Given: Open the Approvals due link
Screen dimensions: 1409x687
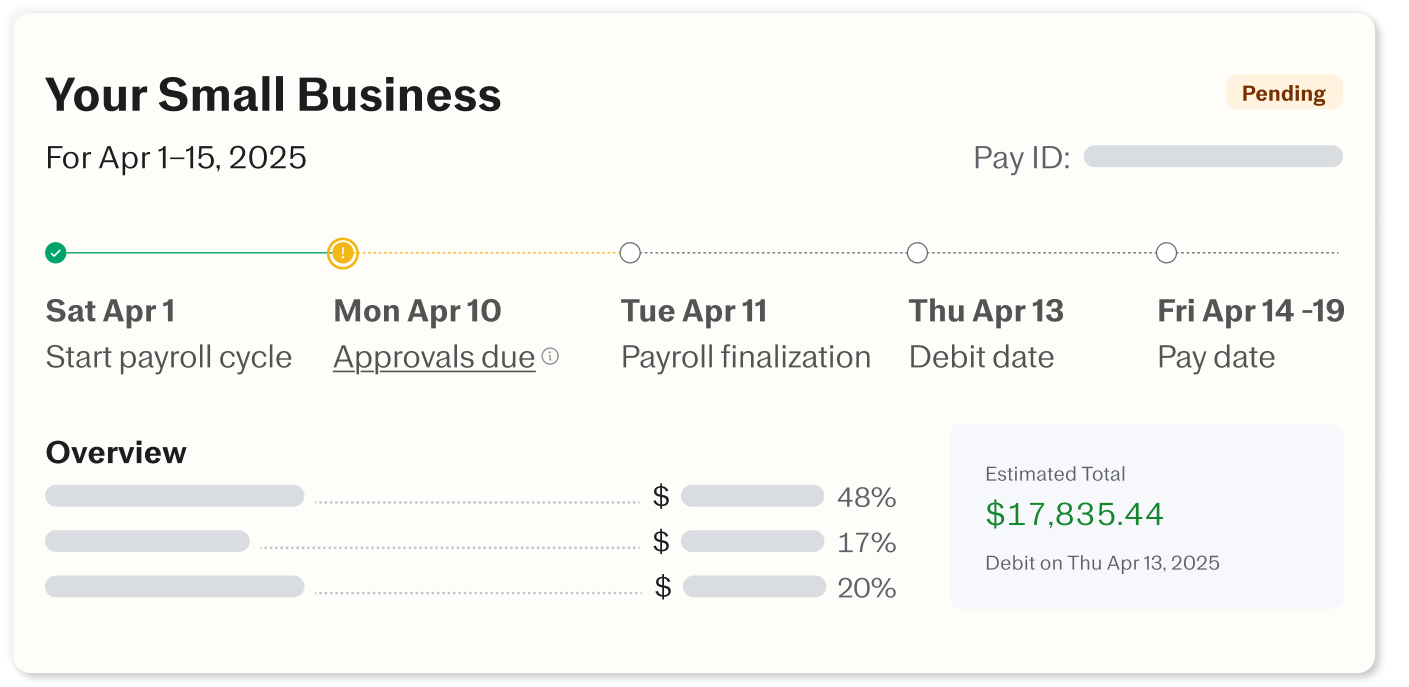Looking at the screenshot, I should (x=434, y=357).
